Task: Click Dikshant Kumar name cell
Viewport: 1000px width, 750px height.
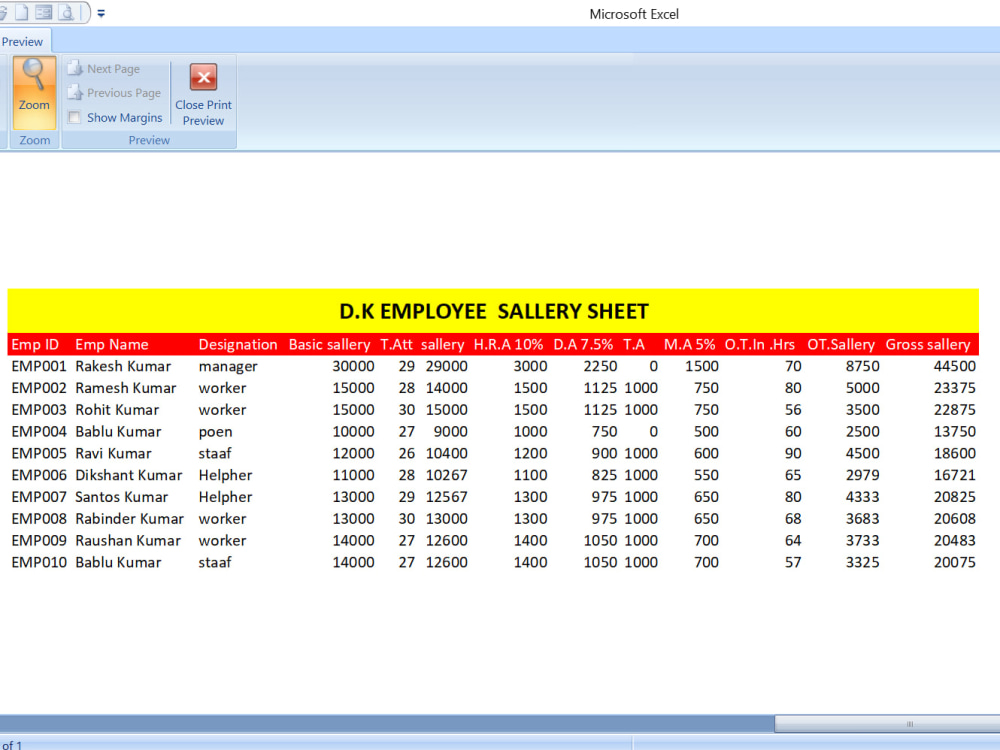Action: coord(129,475)
